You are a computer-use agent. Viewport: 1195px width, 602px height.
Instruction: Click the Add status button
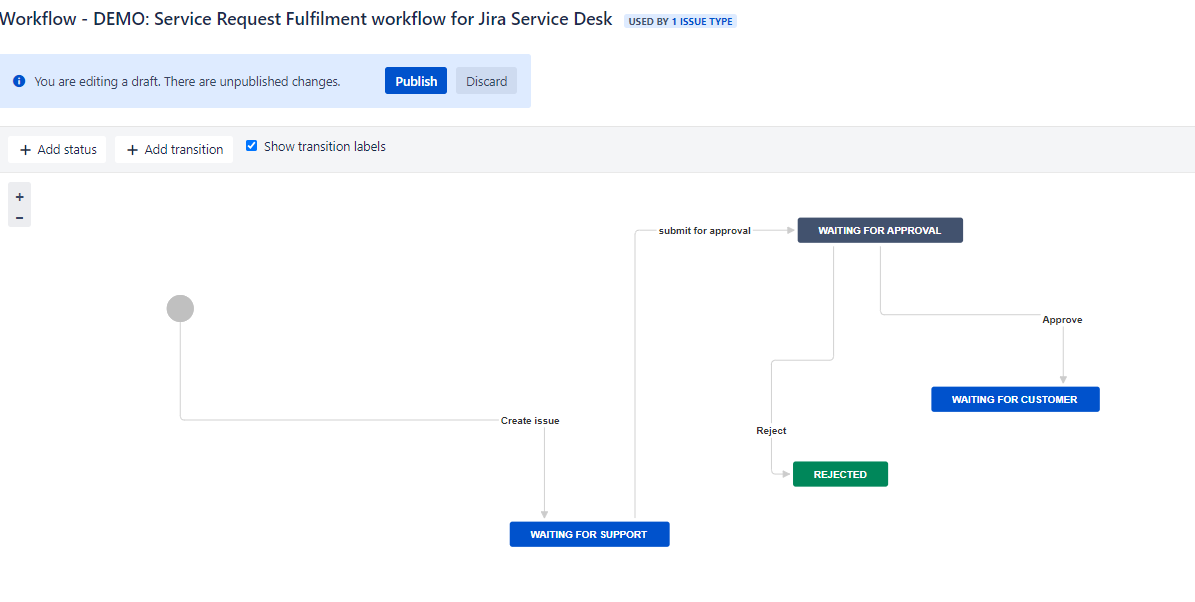click(58, 149)
